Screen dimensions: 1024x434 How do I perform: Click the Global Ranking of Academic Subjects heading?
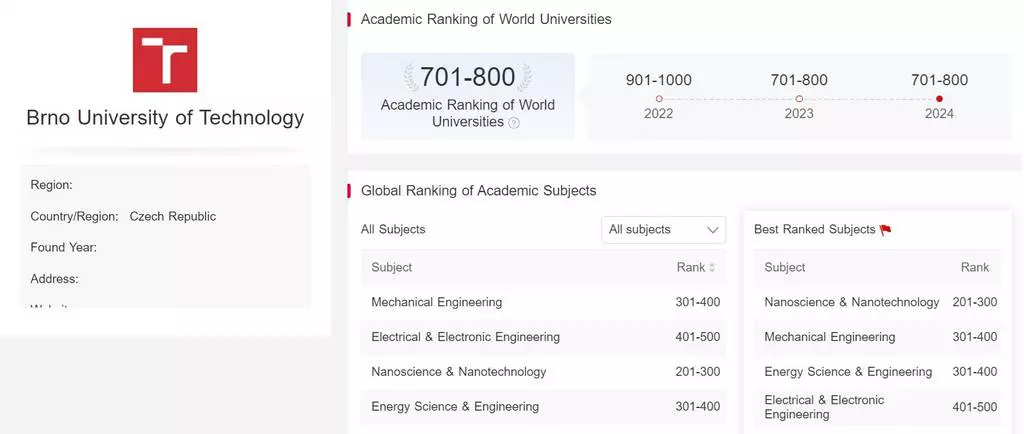[x=478, y=190]
